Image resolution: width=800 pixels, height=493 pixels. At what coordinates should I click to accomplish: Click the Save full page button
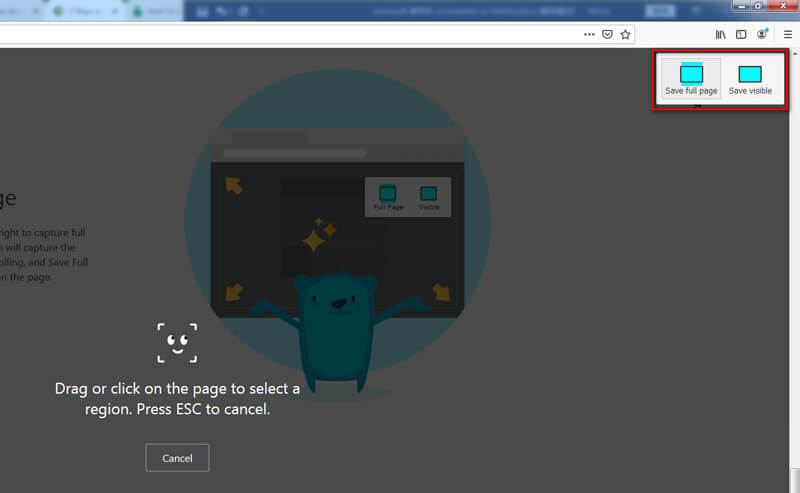tap(691, 78)
